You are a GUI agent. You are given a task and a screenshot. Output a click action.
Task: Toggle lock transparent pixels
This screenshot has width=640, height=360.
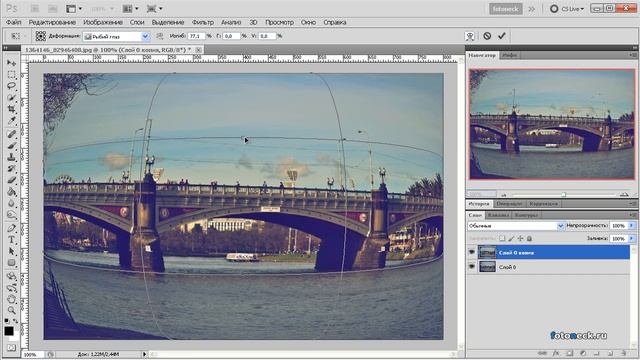coord(502,238)
